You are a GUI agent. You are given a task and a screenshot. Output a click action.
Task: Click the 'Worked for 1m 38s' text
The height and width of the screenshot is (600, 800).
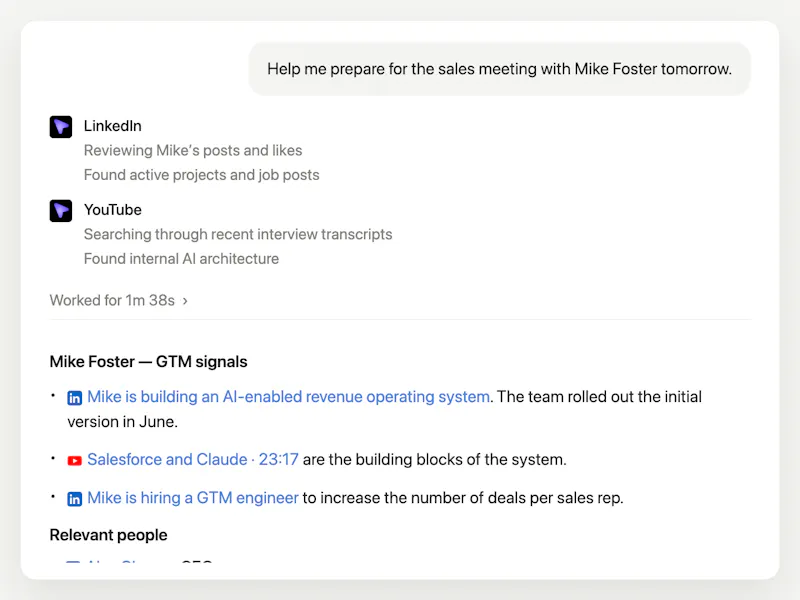point(112,300)
